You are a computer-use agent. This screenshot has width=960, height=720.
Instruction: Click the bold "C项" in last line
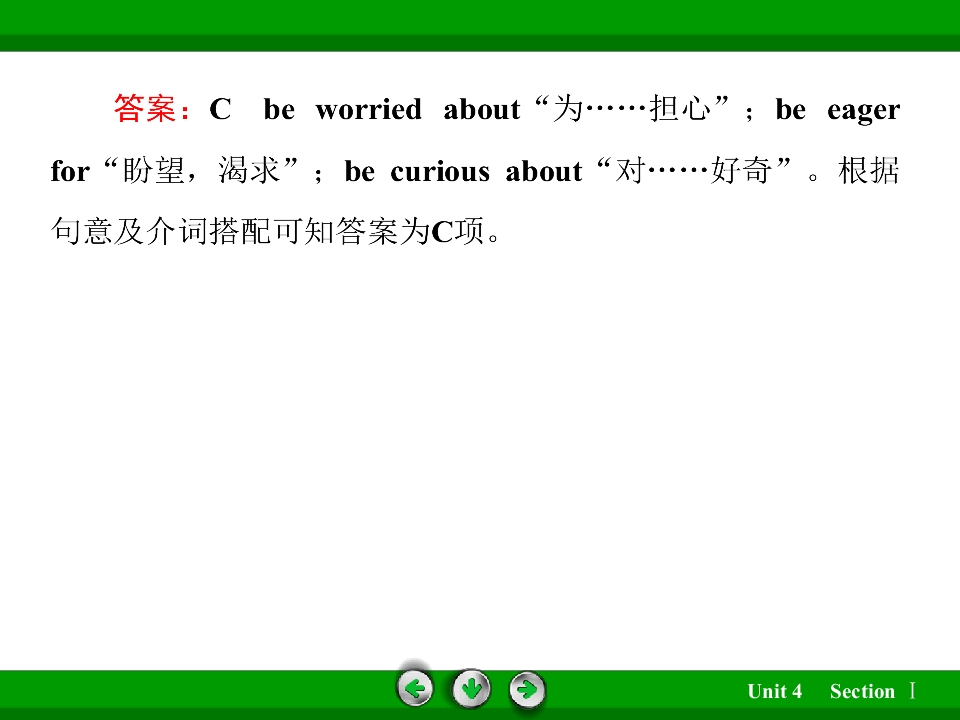click(458, 231)
